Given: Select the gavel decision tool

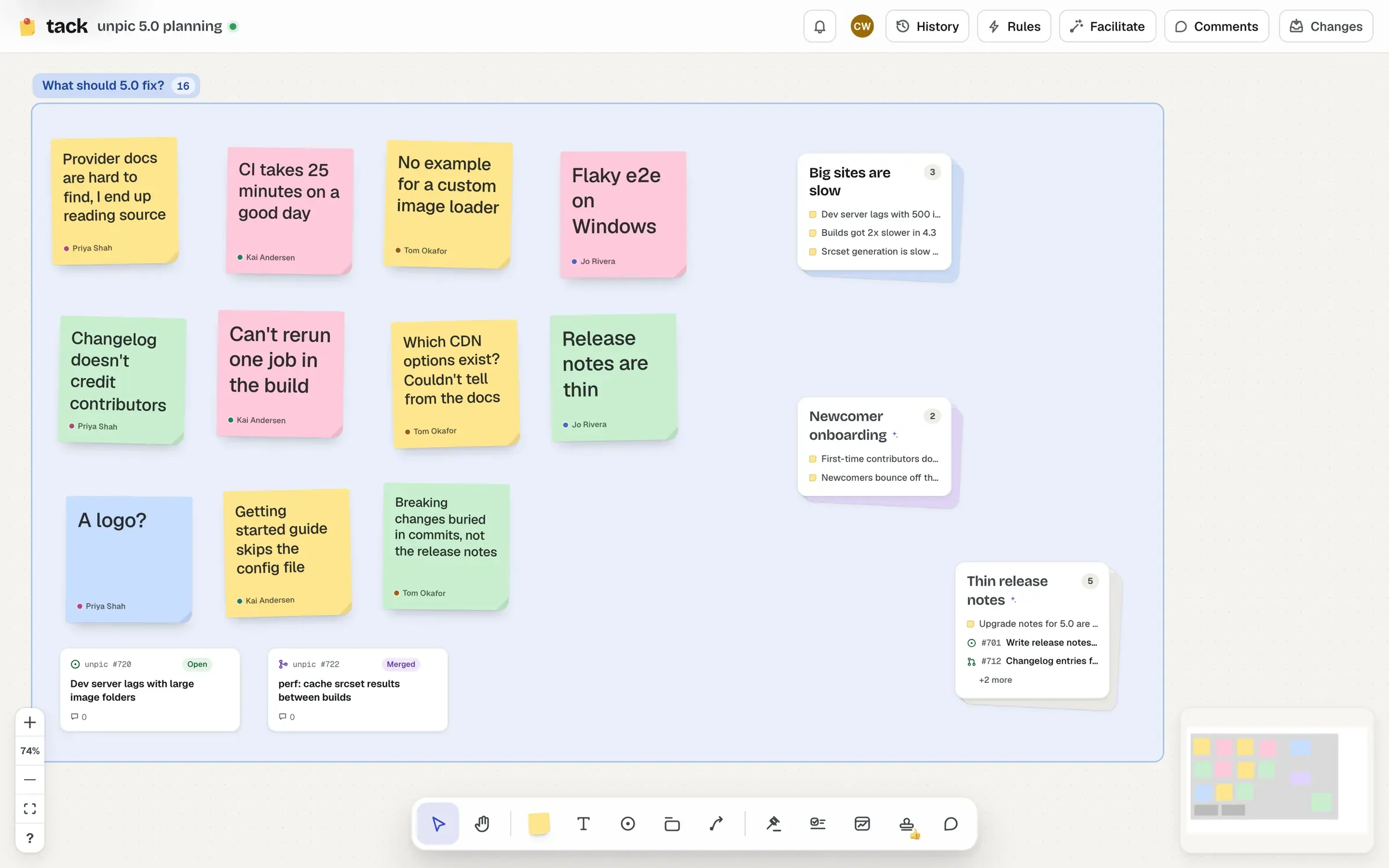Looking at the screenshot, I should click(773, 823).
